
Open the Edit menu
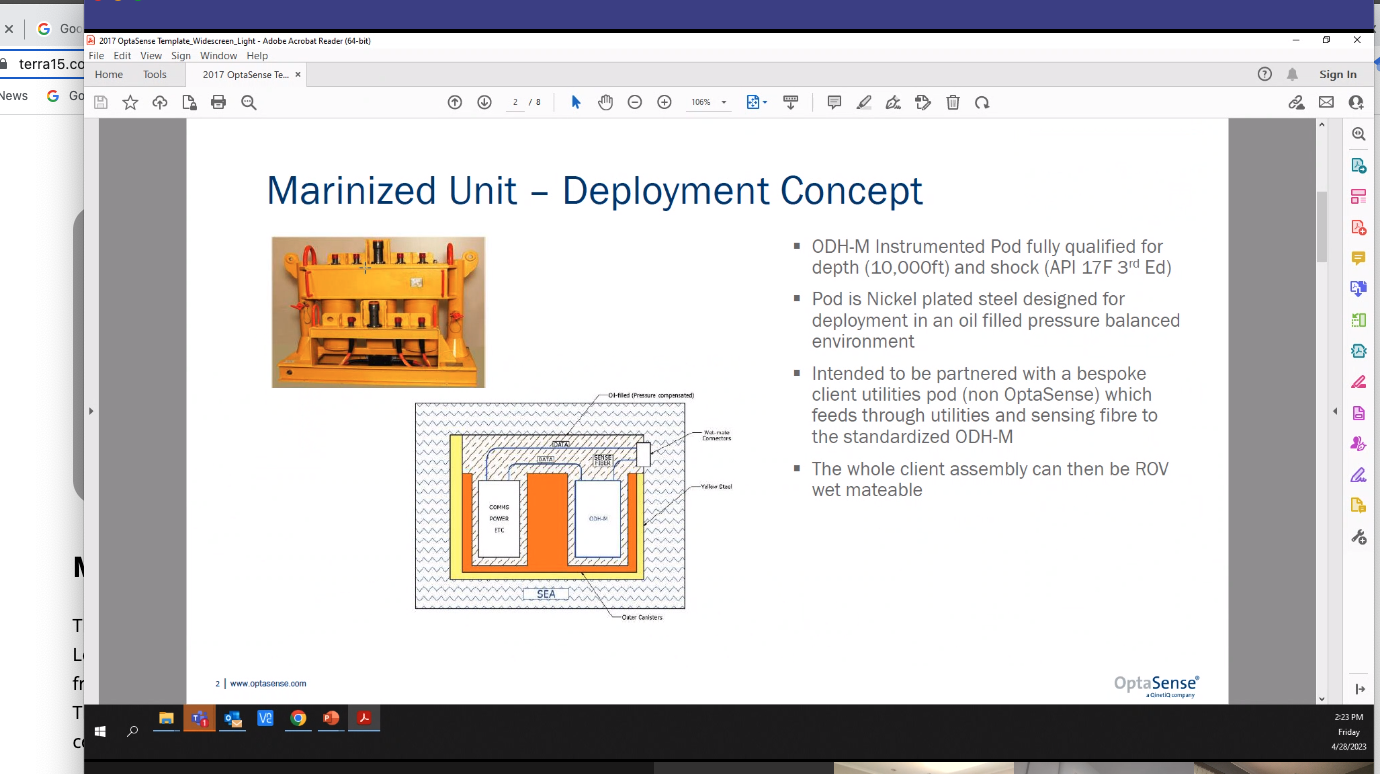coord(123,56)
